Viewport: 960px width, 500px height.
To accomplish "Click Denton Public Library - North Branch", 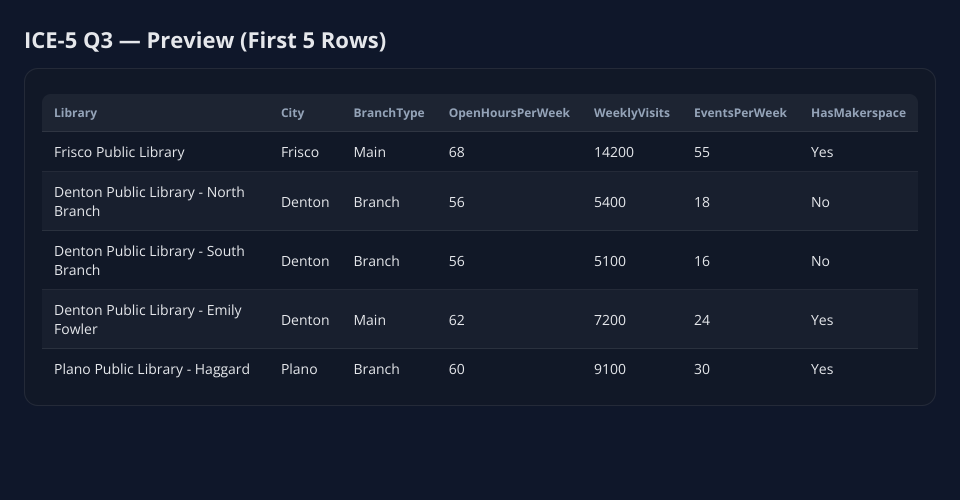I will (x=149, y=201).
